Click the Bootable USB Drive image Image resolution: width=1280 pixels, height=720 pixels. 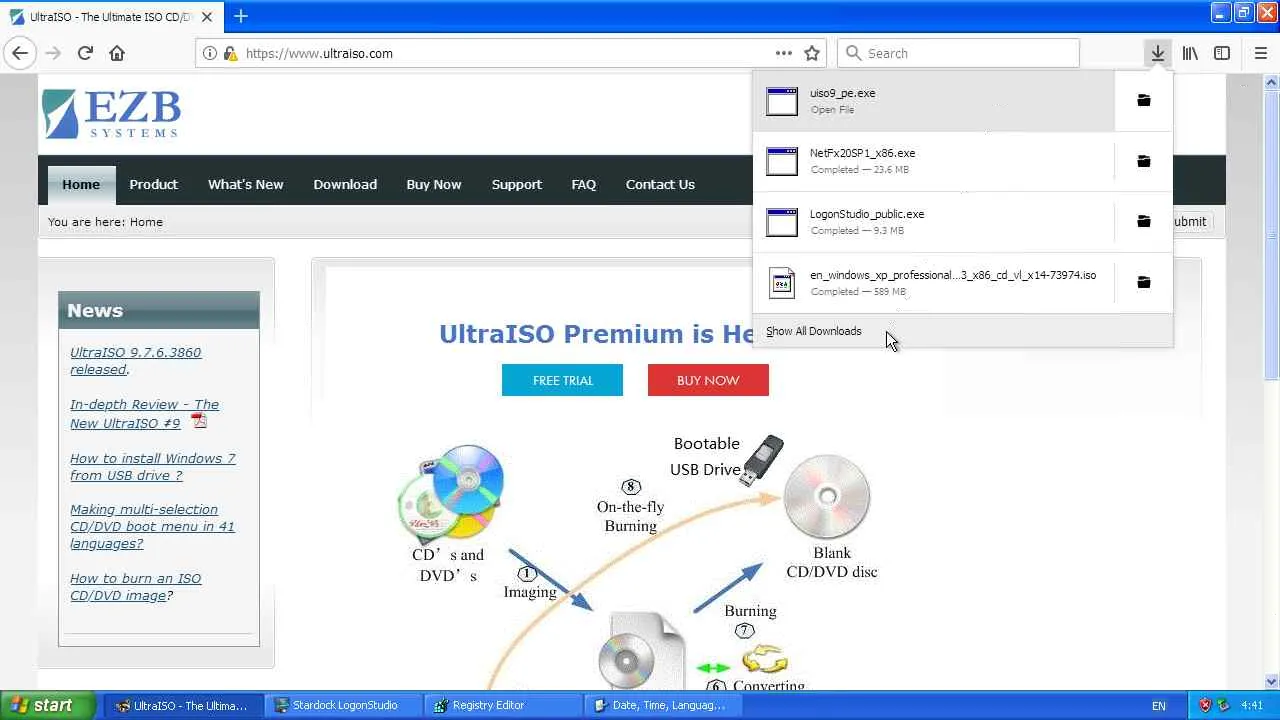pyautogui.click(x=762, y=459)
